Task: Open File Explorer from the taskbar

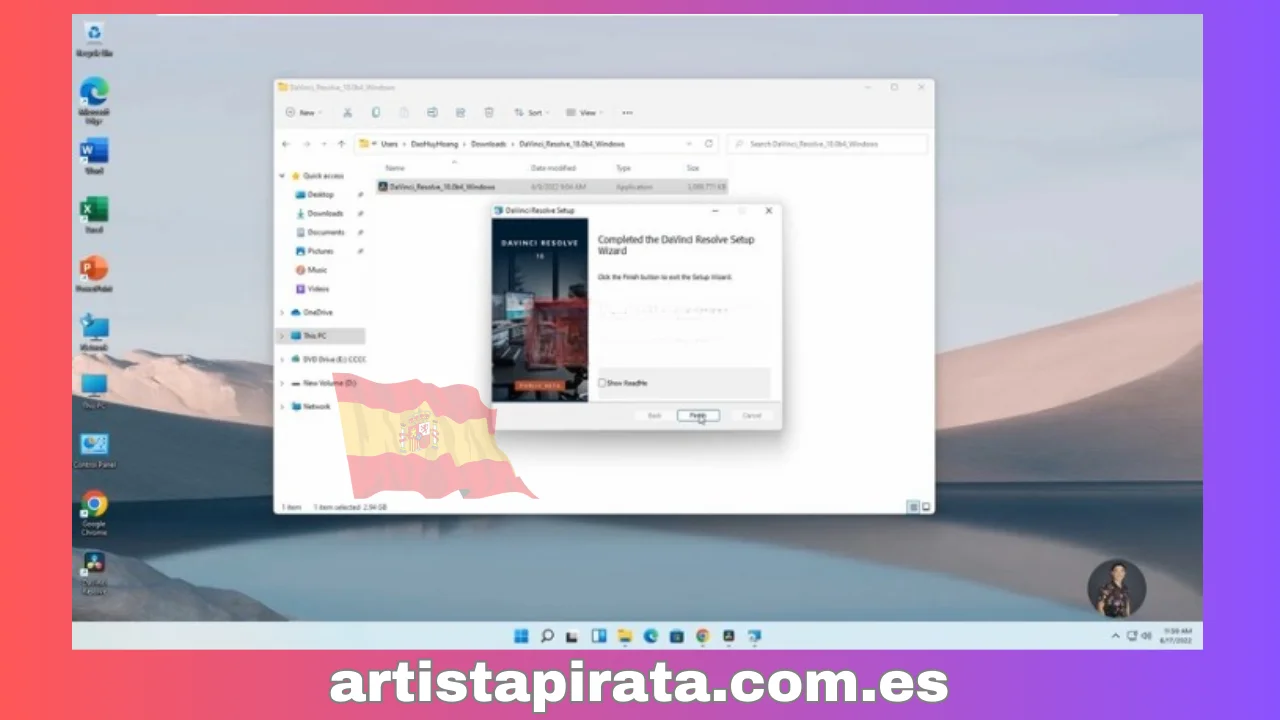Action: click(x=625, y=635)
